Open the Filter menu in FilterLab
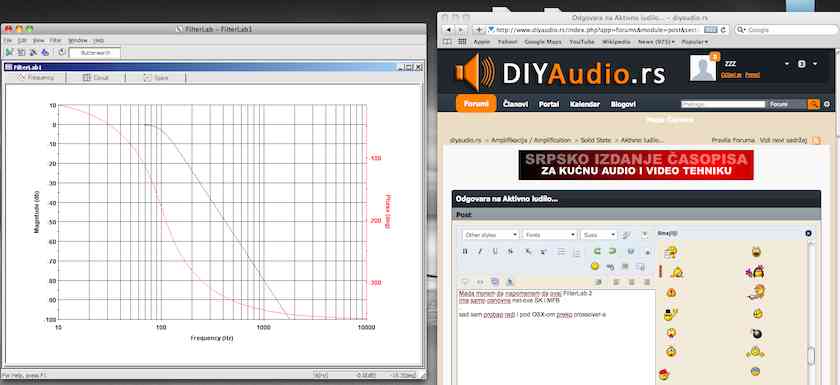 pos(56,40)
